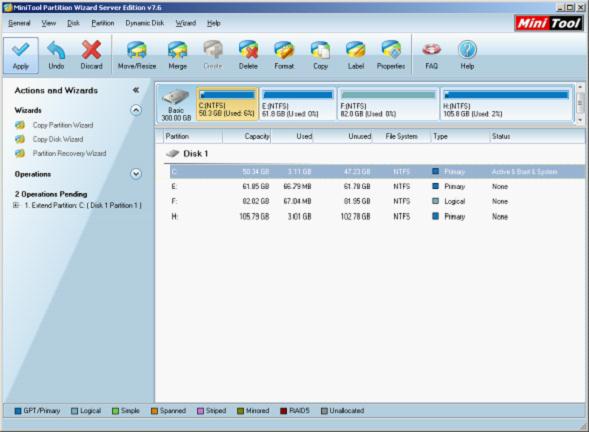The width and height of the screenshot is (589, 432).
Task: Open the View menu
Action: tap(48, 23)
